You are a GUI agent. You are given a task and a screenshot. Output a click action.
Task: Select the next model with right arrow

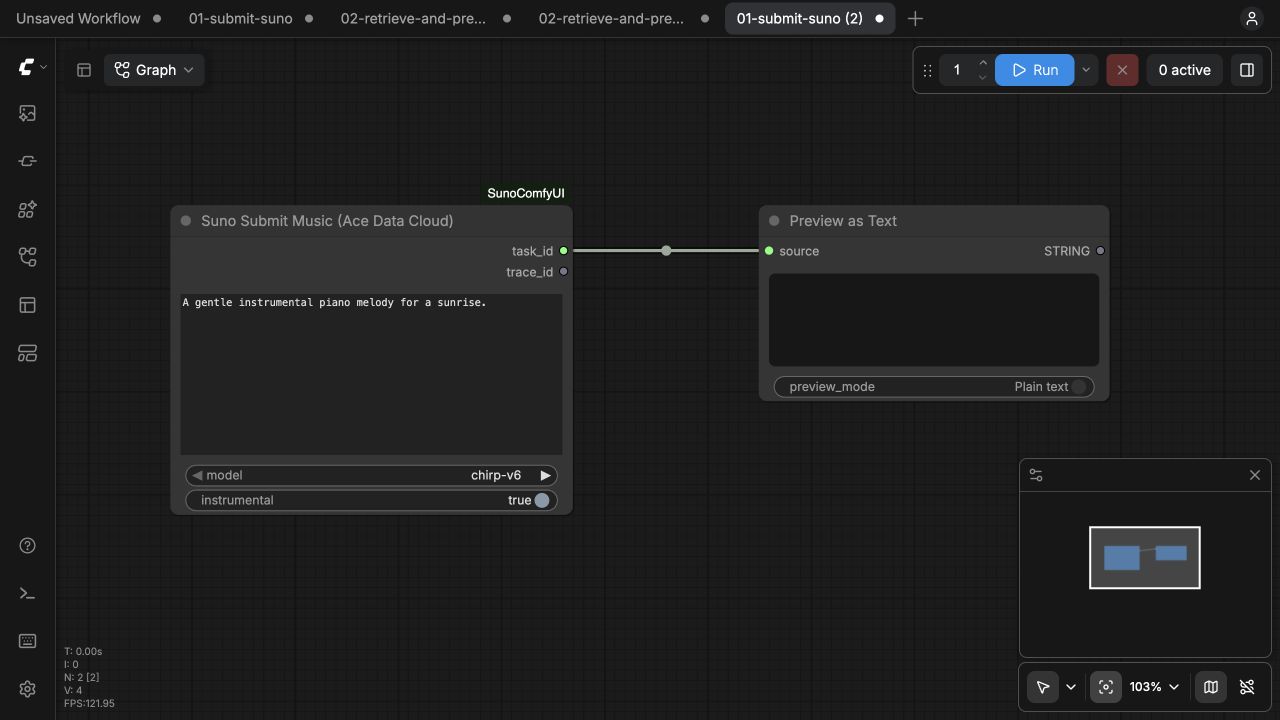point(545,476)
